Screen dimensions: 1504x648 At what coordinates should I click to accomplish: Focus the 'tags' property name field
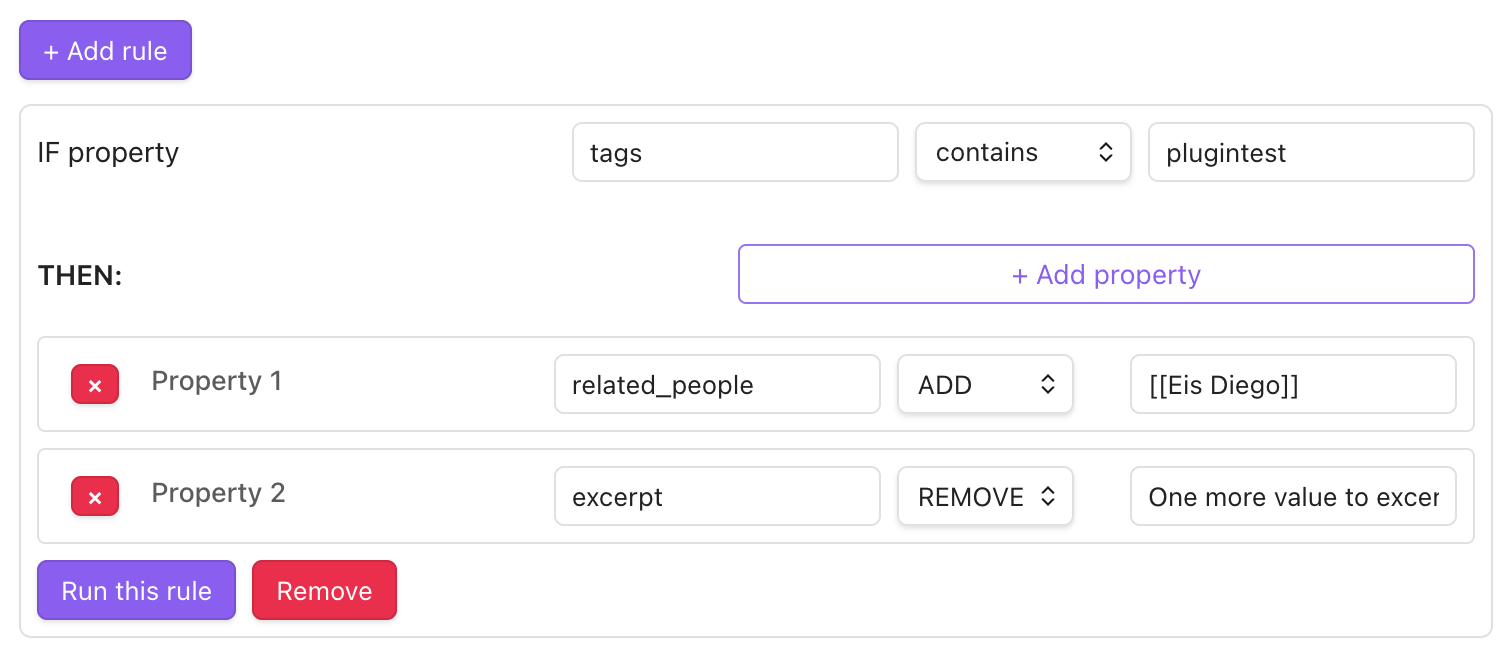pos(735,153)
